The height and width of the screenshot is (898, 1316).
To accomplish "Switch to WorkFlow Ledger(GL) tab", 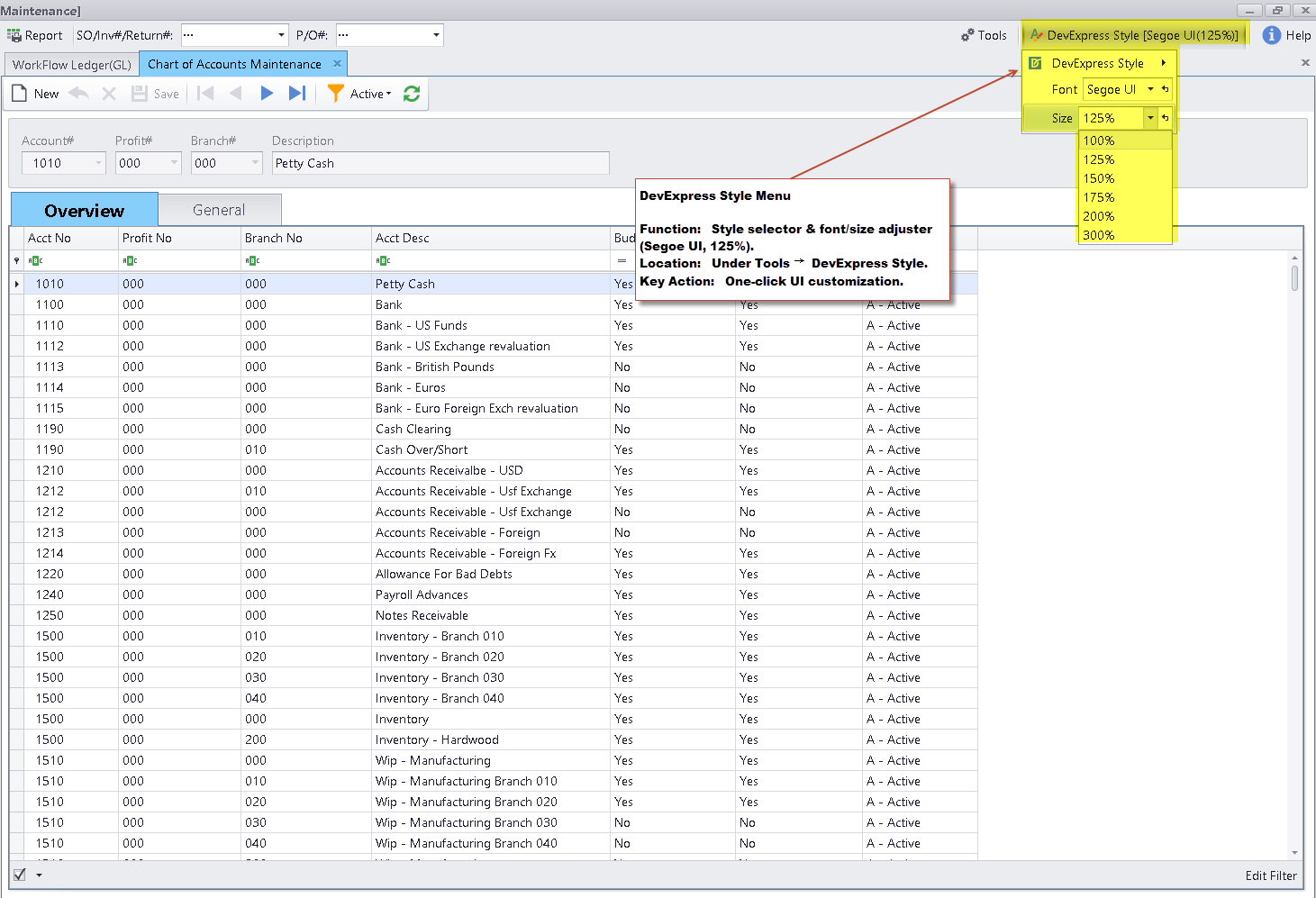I will [x=72, y=65].
